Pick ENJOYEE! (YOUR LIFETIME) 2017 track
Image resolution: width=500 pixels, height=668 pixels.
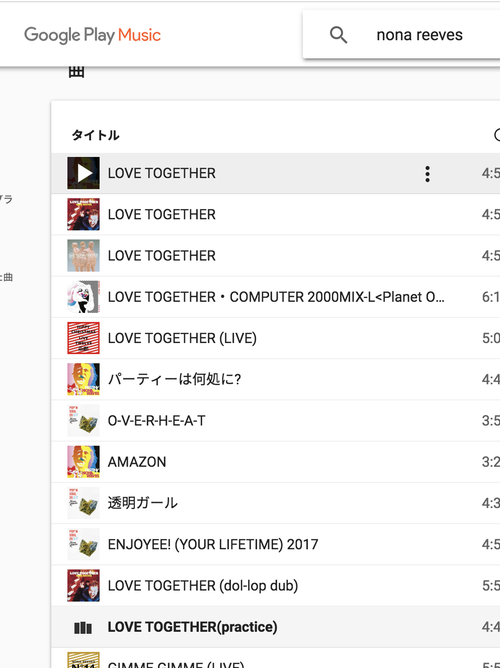coord(276,544)
